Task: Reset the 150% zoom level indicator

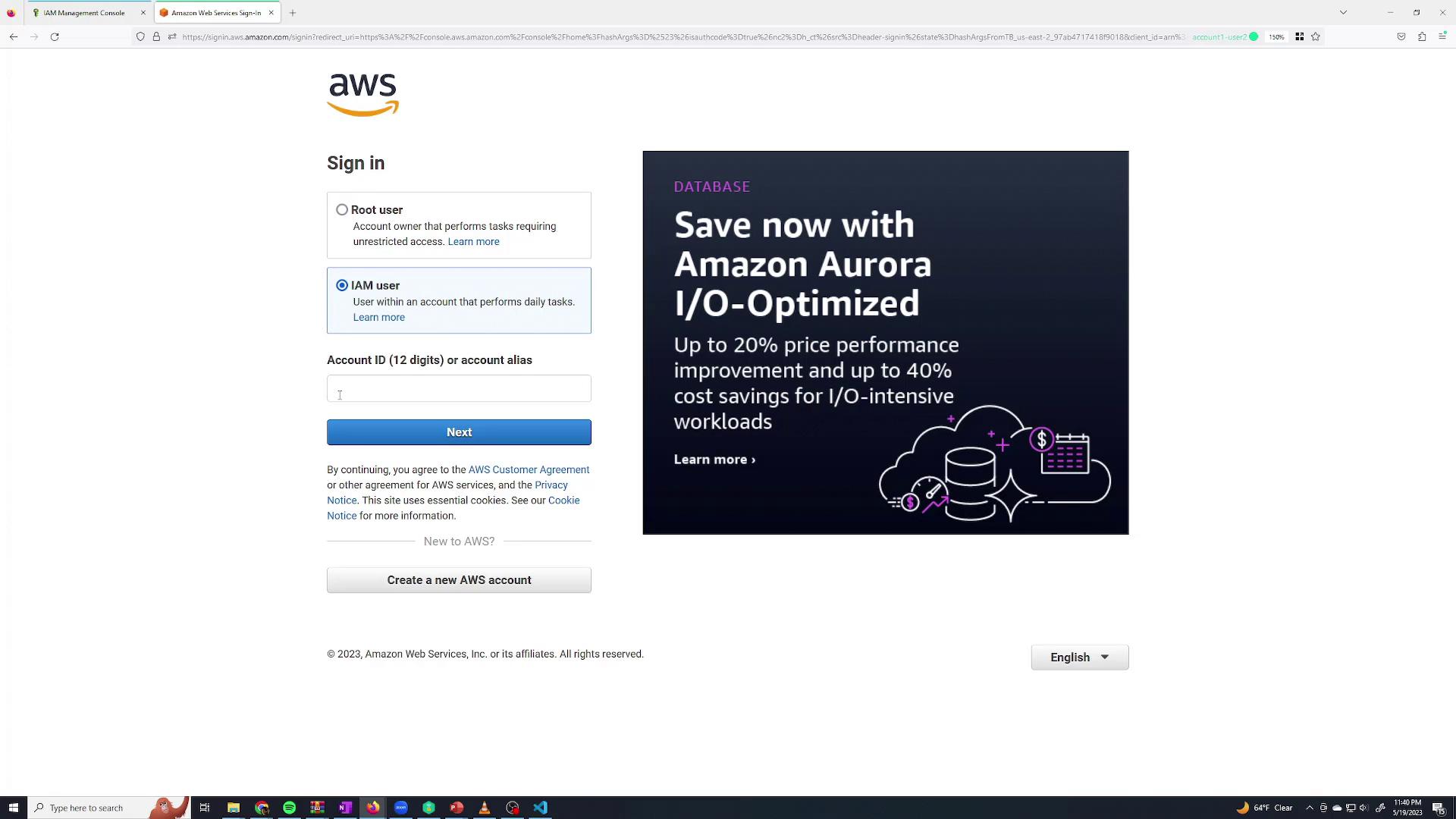Action: pos(1277,36)
